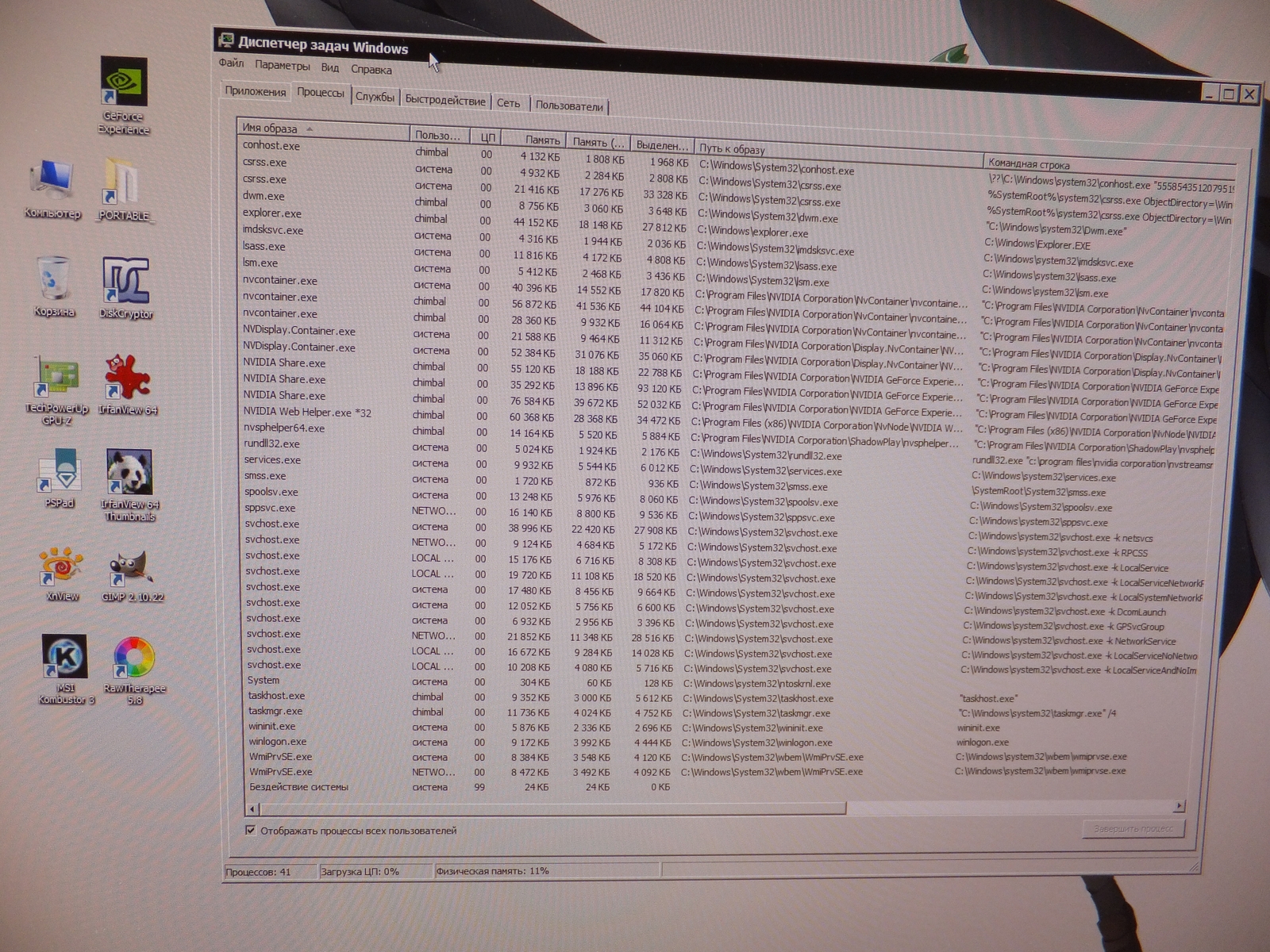Switch to the Процессы tab
The height and width of the screenshot is (952, 1270).
click(x=321, y=93)
